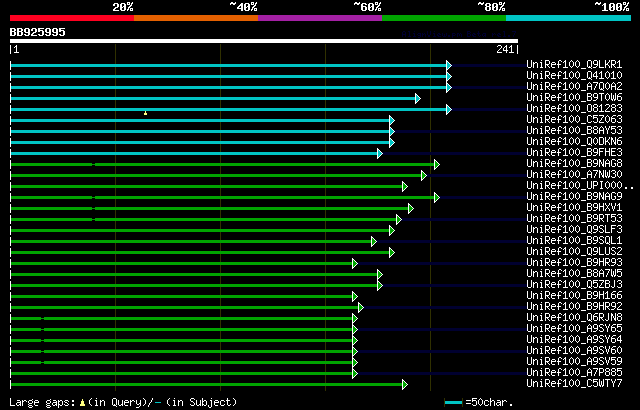Screen dimensions: 640x410
Task: Open the UniRef100_Q9LKR1 subject label
Action: 574,64
